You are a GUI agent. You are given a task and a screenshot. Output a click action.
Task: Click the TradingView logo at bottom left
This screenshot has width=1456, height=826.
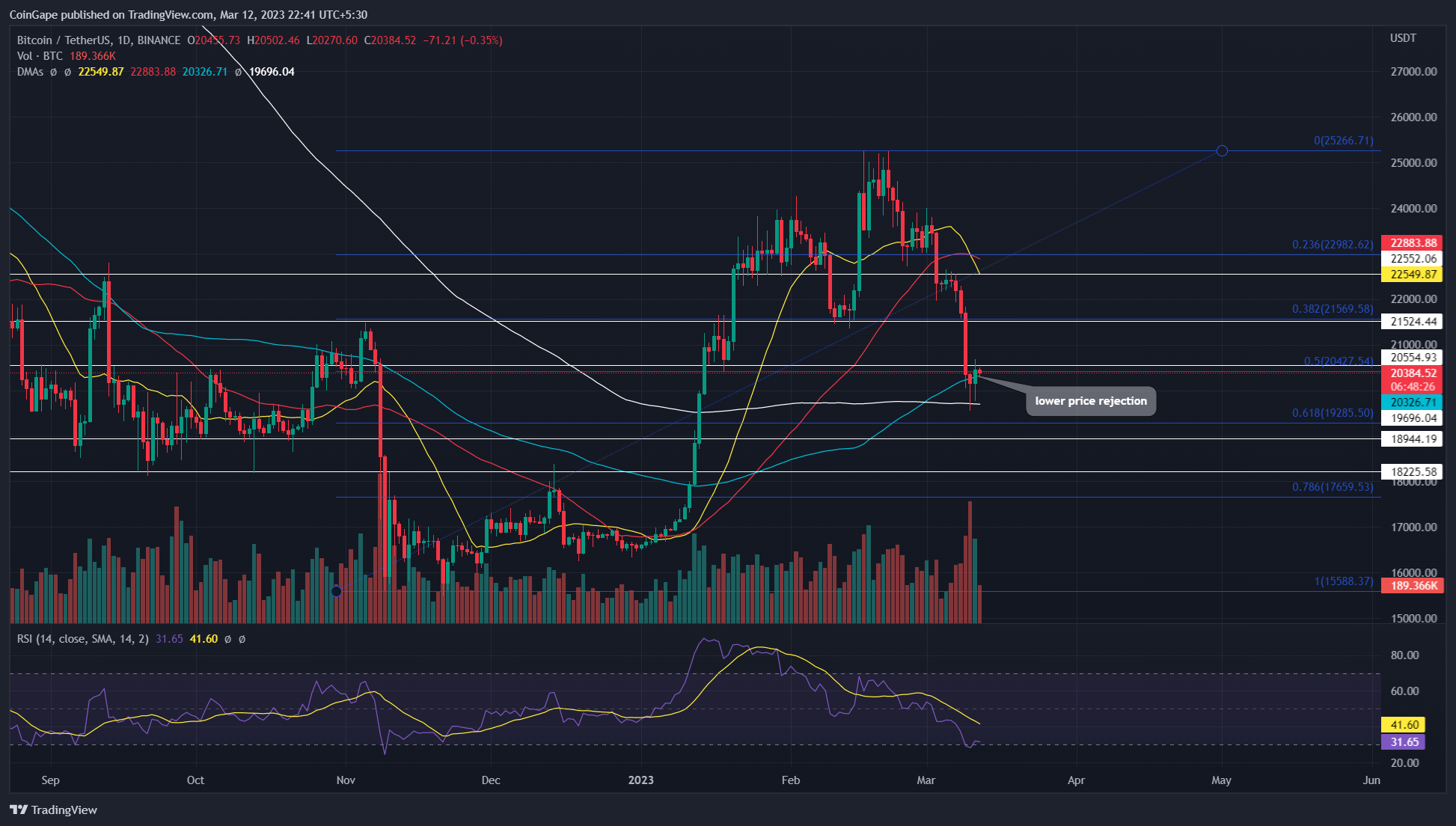tap(54, 810)
